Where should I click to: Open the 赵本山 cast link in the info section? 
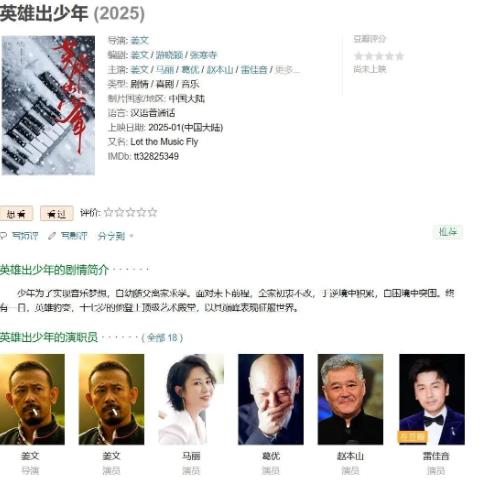220,70
